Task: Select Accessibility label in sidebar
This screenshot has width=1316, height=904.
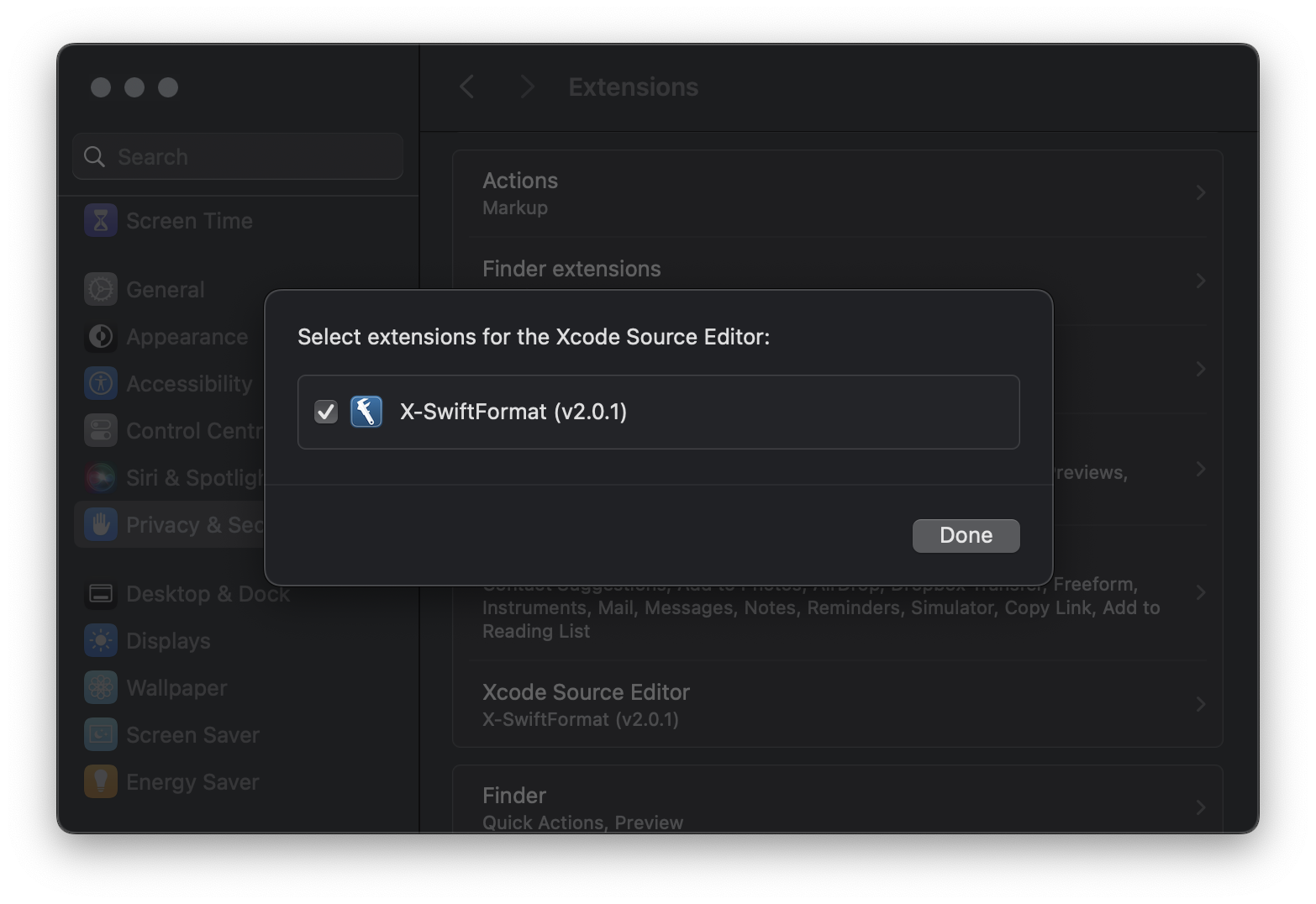Action: coord(189,384)
